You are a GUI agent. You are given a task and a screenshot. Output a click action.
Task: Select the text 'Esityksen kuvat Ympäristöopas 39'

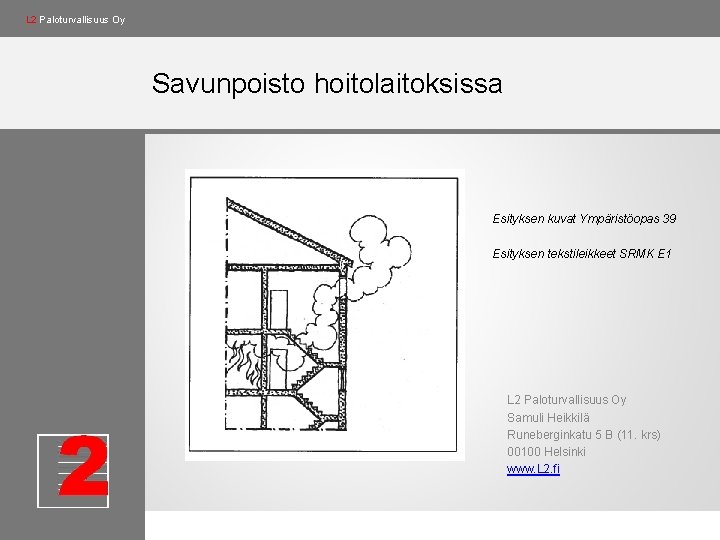[584, 219]
